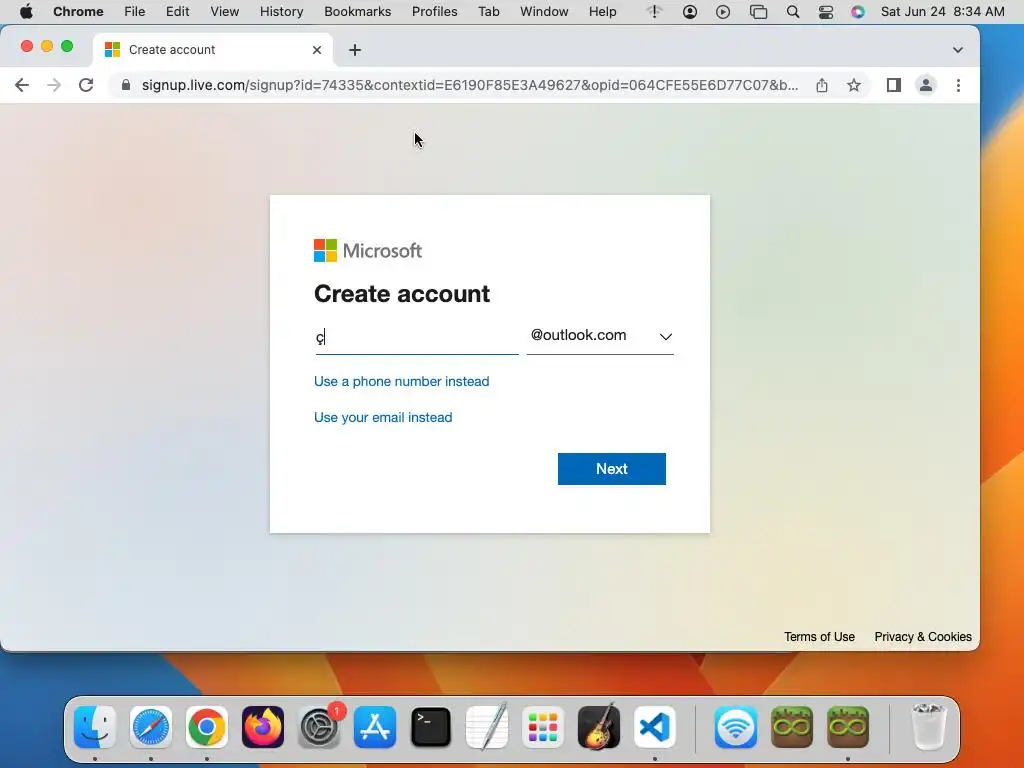Click Use a phone number instead
This screenshot has height=768, width=1024.
pos(402,381)
